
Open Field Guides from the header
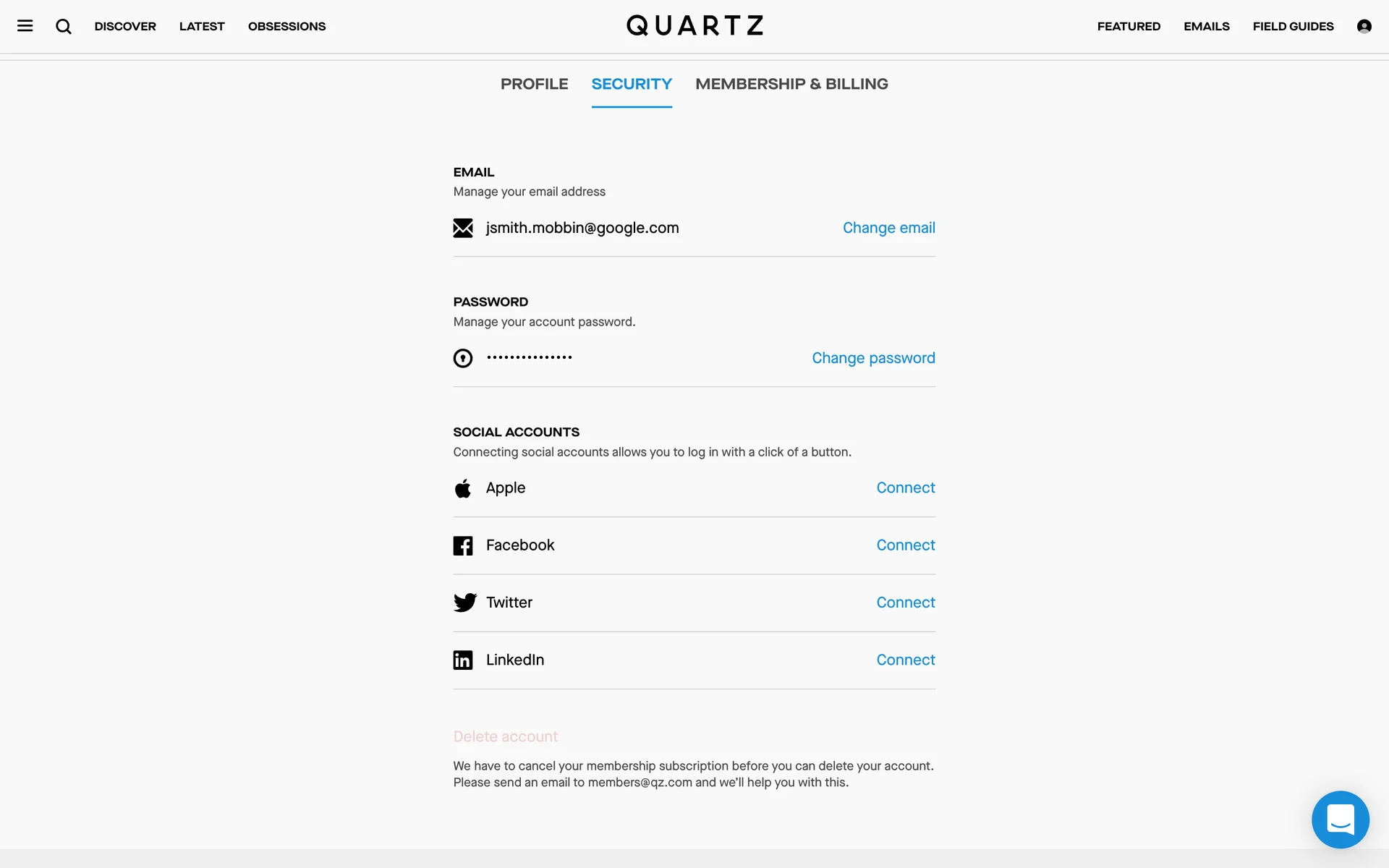tap(1293, 26)
